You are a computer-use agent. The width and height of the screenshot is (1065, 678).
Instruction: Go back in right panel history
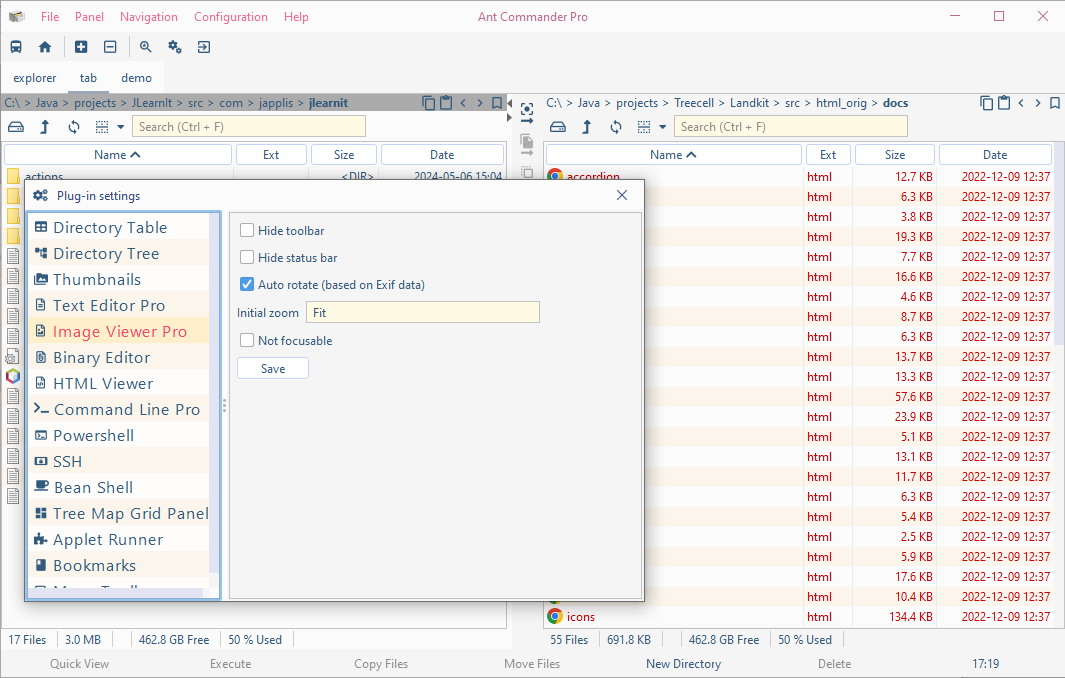[1021, 103]
